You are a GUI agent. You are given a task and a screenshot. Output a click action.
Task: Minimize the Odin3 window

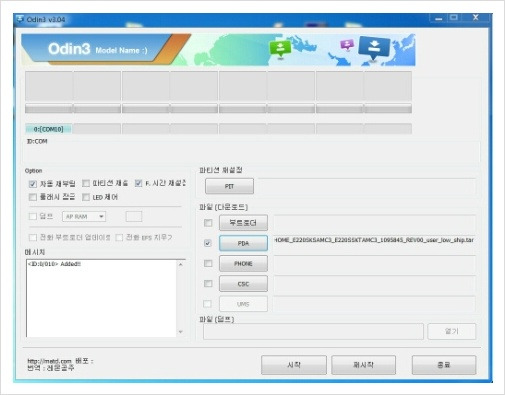[x=438, y=19]
